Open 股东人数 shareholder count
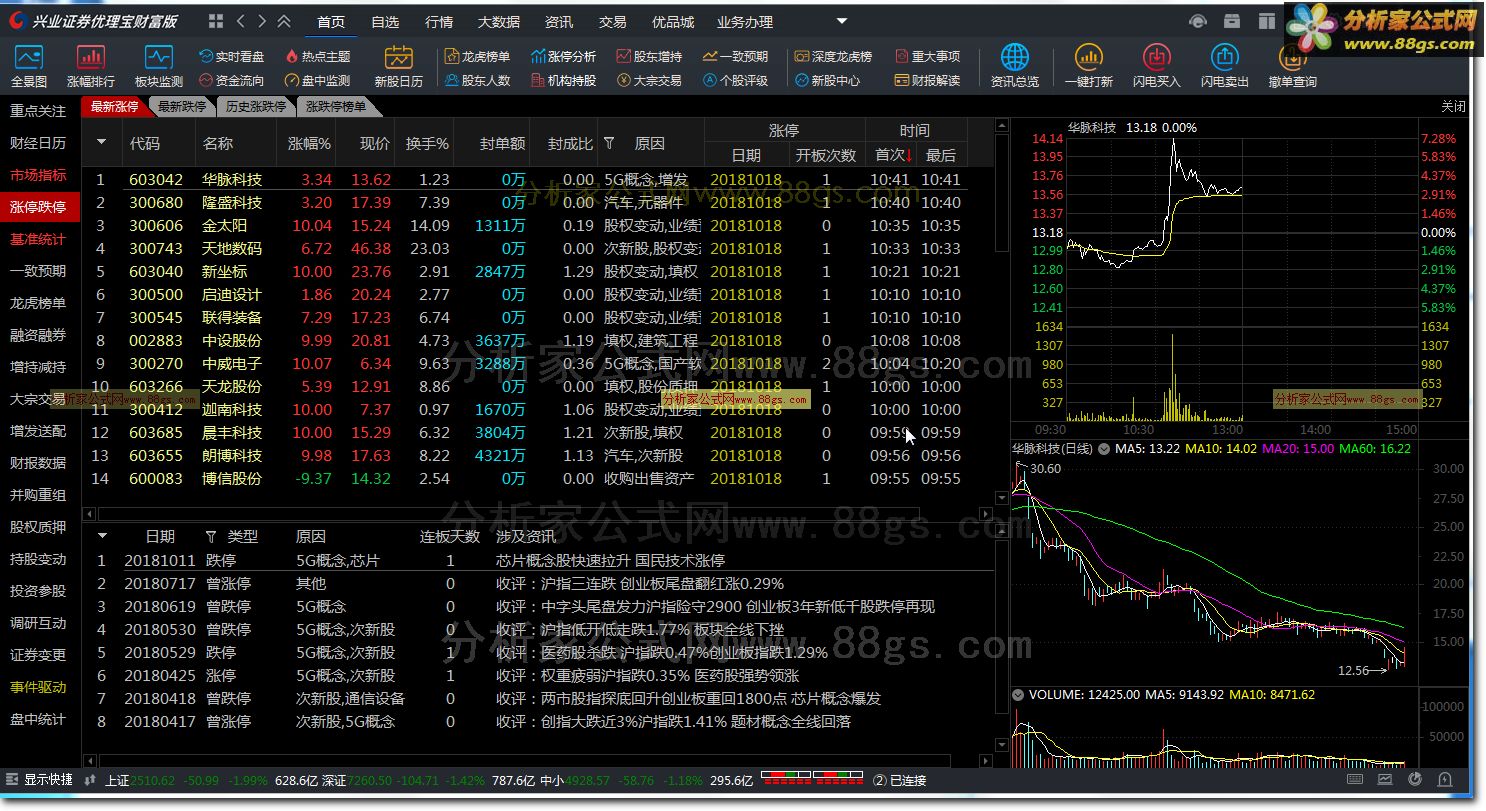This screenshot has height=811, width=1486. point(477,80)
